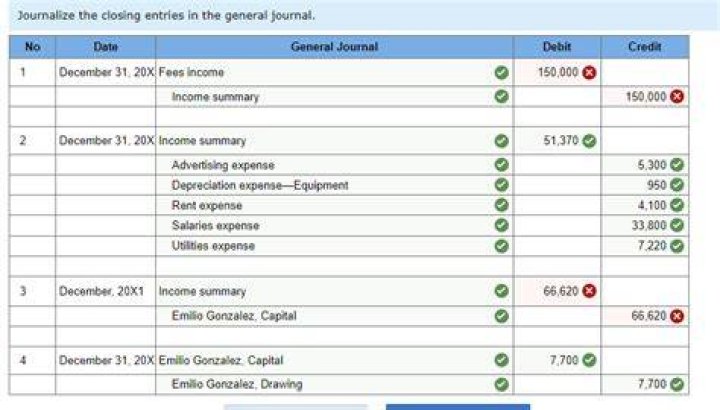Click entry number 4 in No column
The width and height of the screenshot is (720, 410).
22,360
